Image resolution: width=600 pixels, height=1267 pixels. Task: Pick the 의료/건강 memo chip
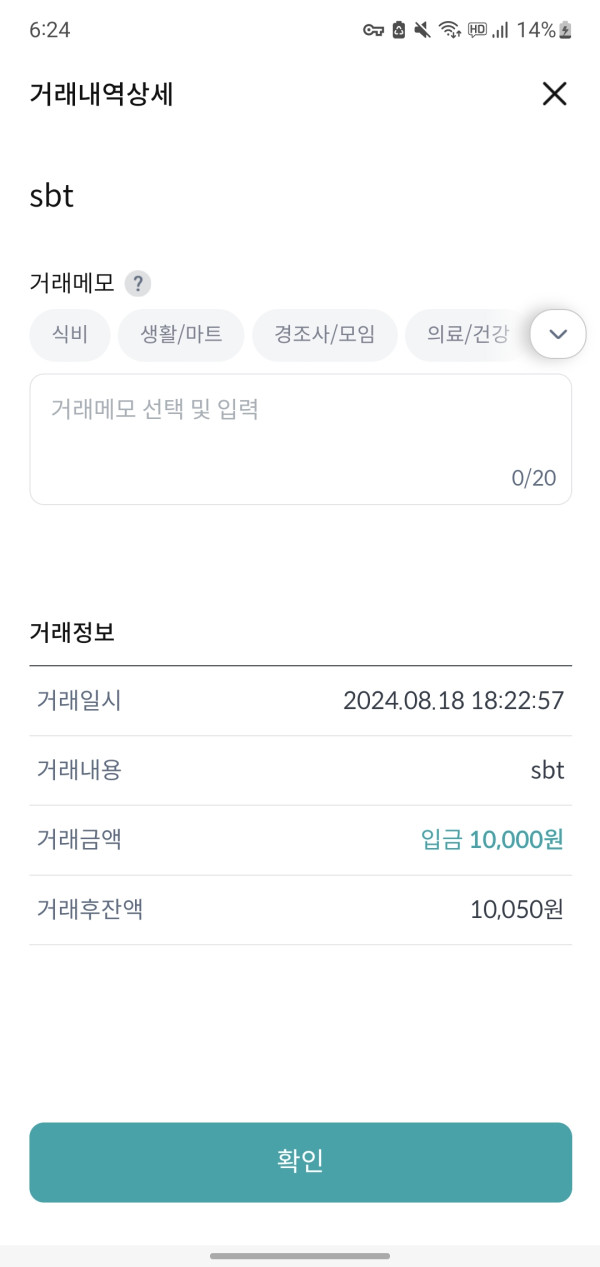click(x=467, y=335)
